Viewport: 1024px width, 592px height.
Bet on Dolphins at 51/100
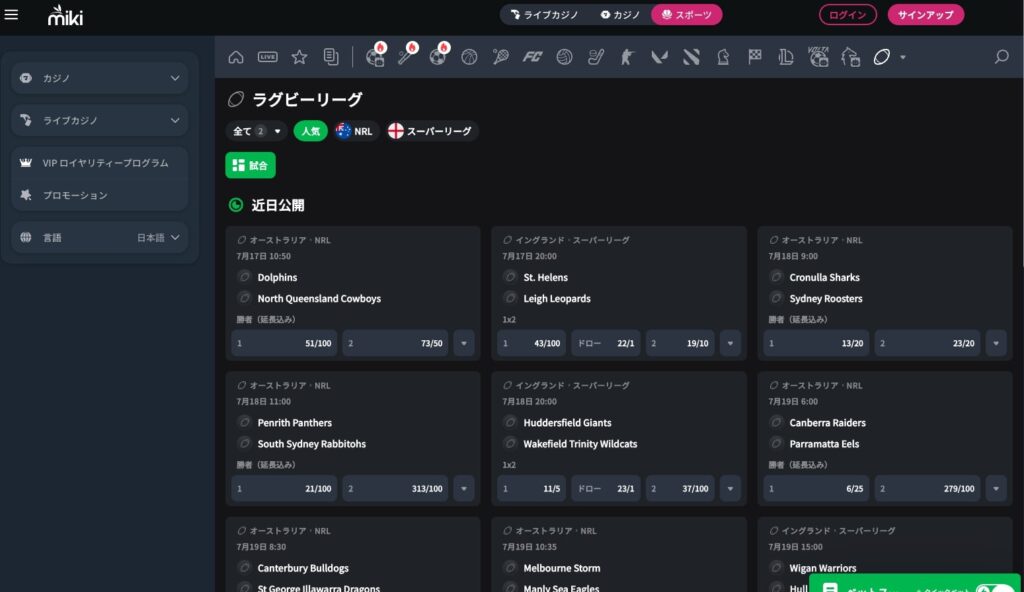pos(284,343)
